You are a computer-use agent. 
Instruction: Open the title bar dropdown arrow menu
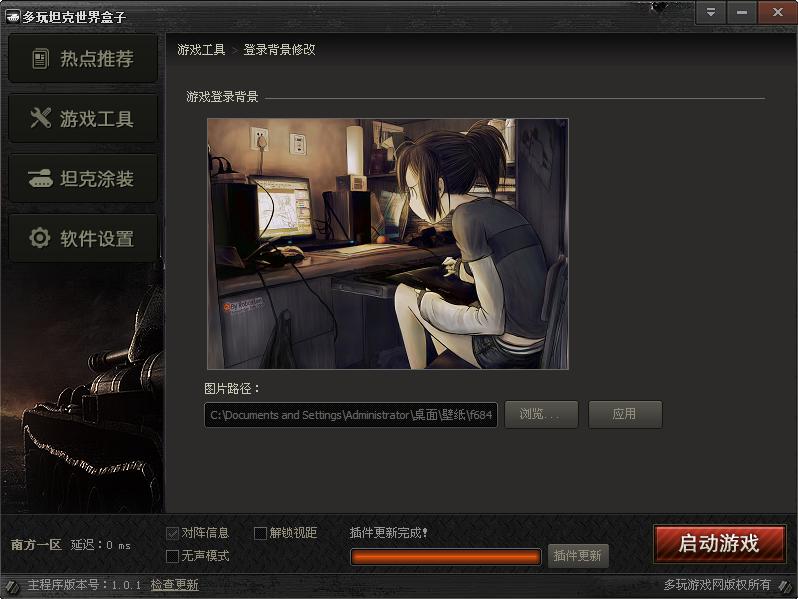(x=710, y=12)
